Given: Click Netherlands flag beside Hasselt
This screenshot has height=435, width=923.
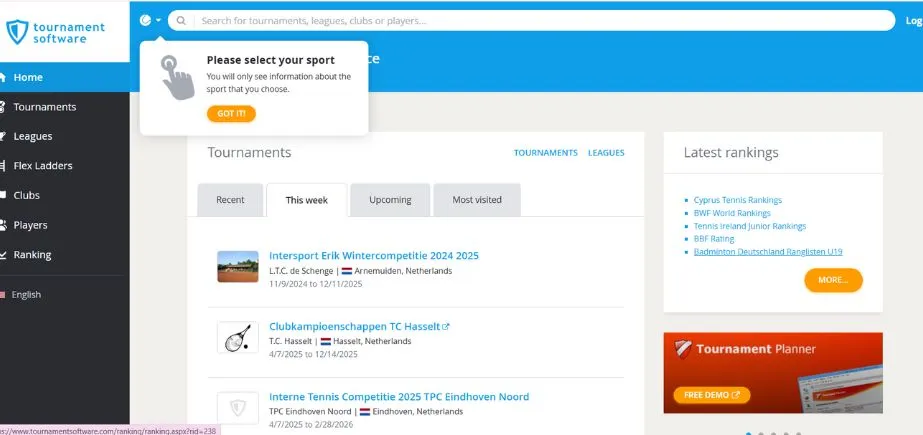Looking at the screenshot, I should click(326, 341).
